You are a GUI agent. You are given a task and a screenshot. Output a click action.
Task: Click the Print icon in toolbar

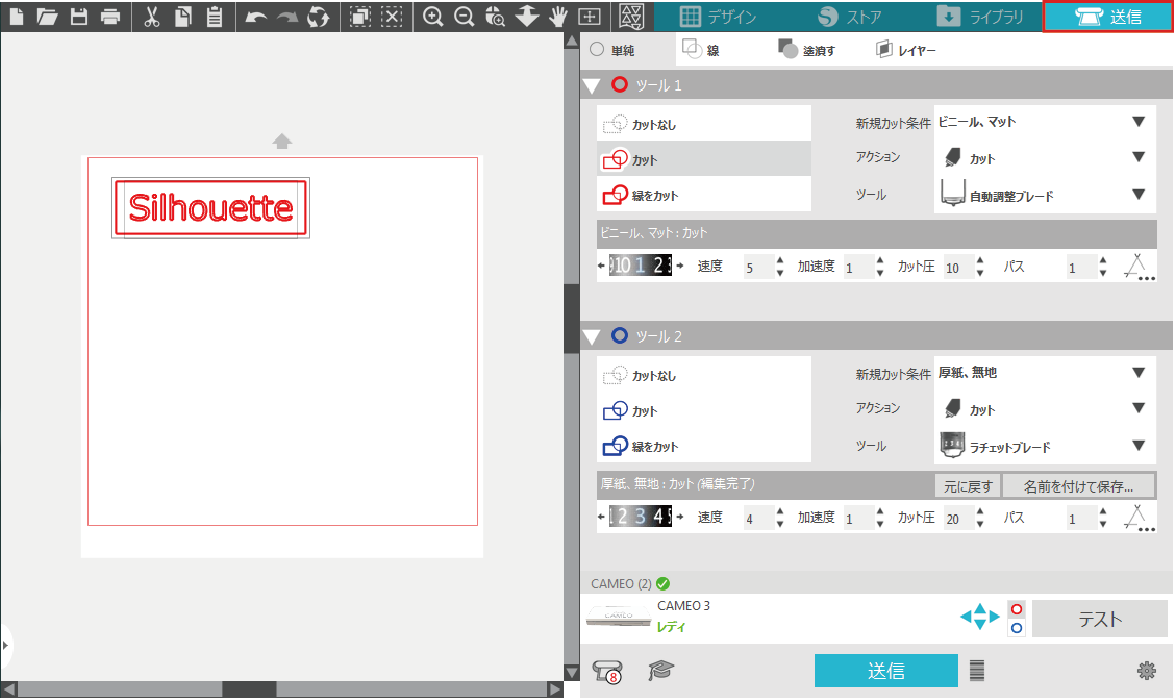click(x=110, y=17)
